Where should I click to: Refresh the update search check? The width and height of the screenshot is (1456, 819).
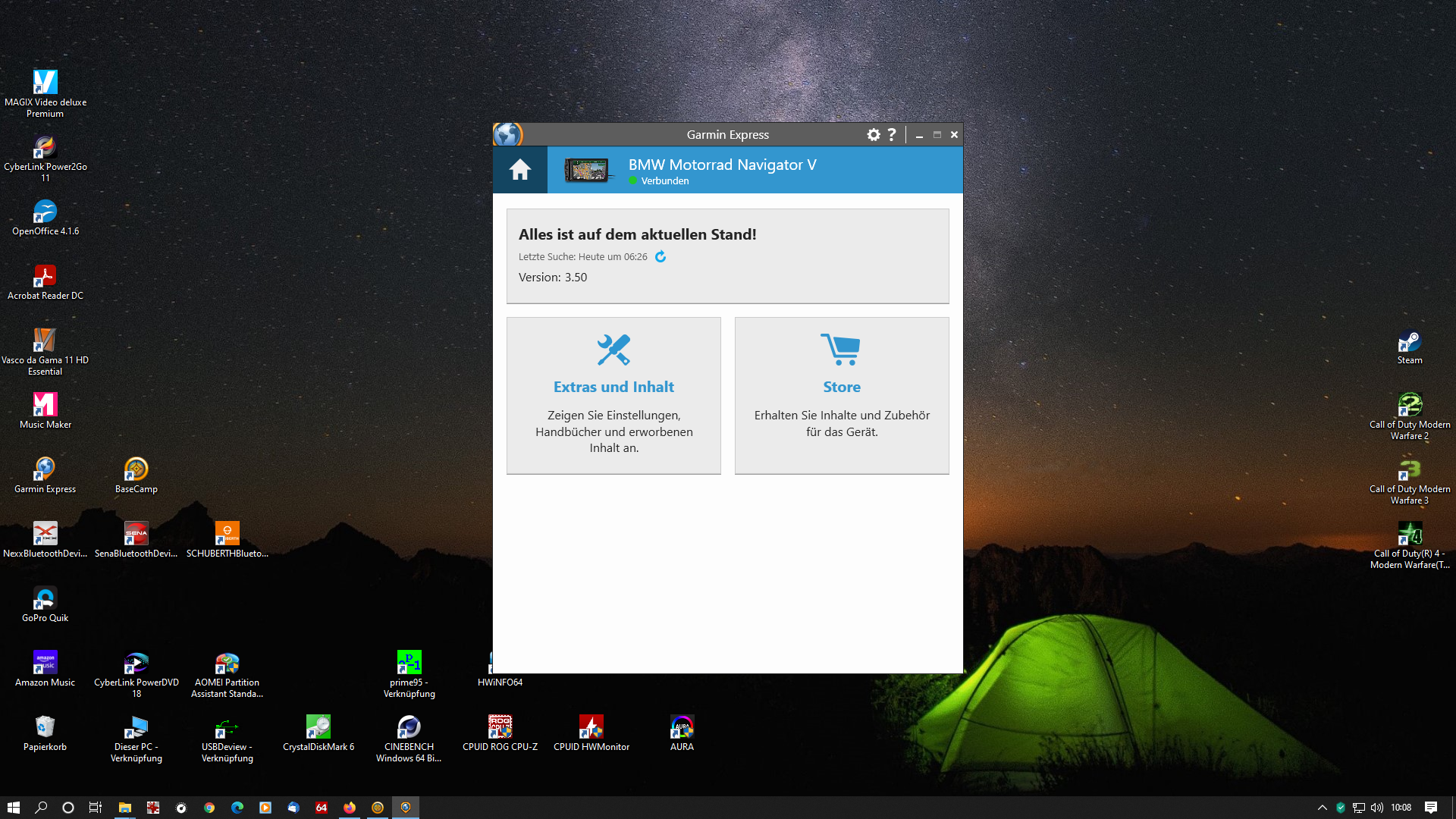pos(661,257)
